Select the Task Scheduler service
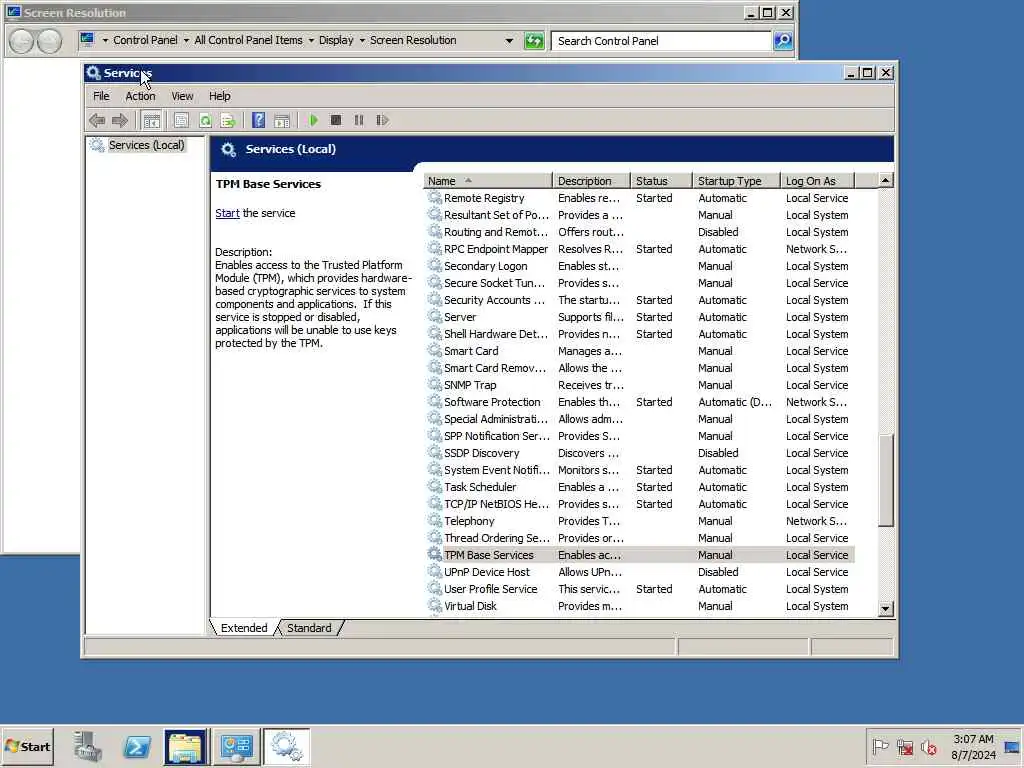1024x768 pixels. point(639,487)
